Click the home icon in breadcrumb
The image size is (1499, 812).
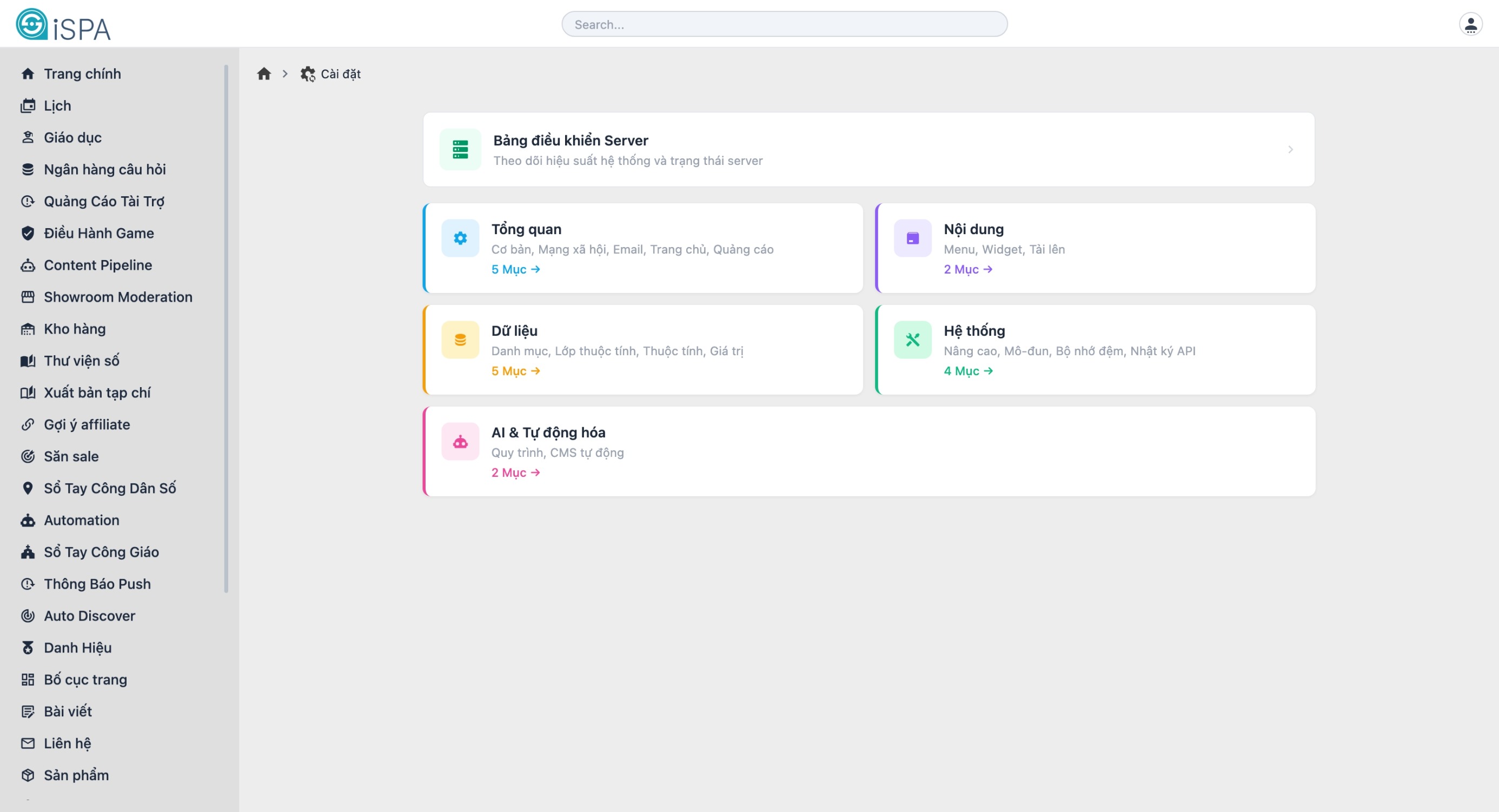[x=264, y=74]
